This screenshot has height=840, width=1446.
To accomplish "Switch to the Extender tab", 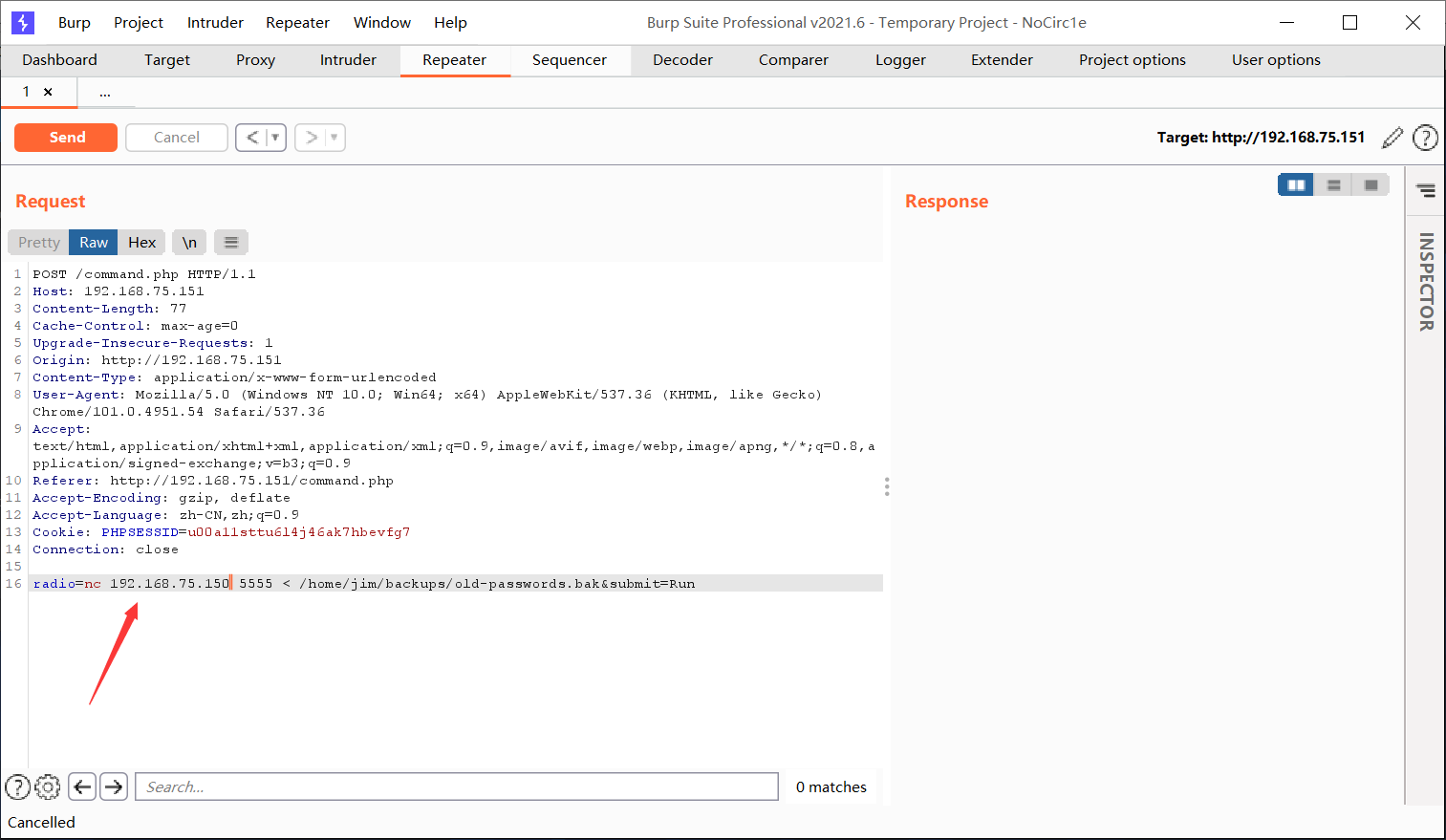I will 1002,60.
